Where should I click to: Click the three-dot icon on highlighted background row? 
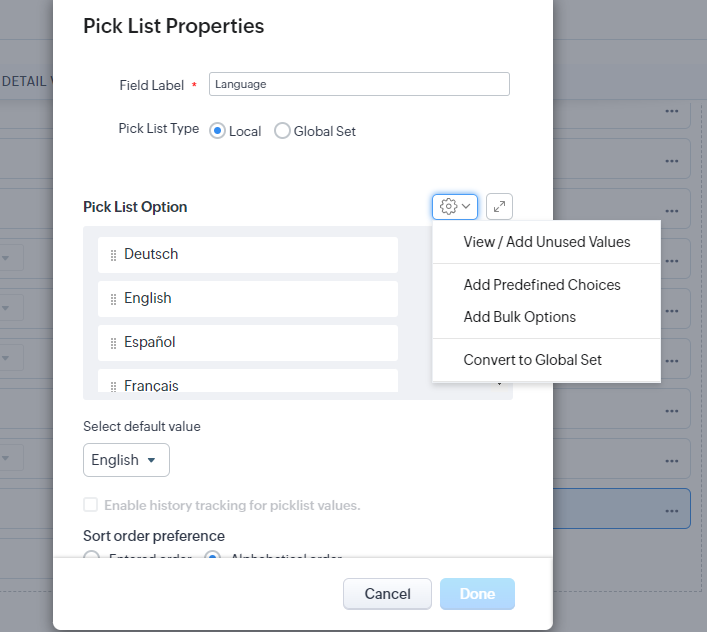[x=671, y=510]
